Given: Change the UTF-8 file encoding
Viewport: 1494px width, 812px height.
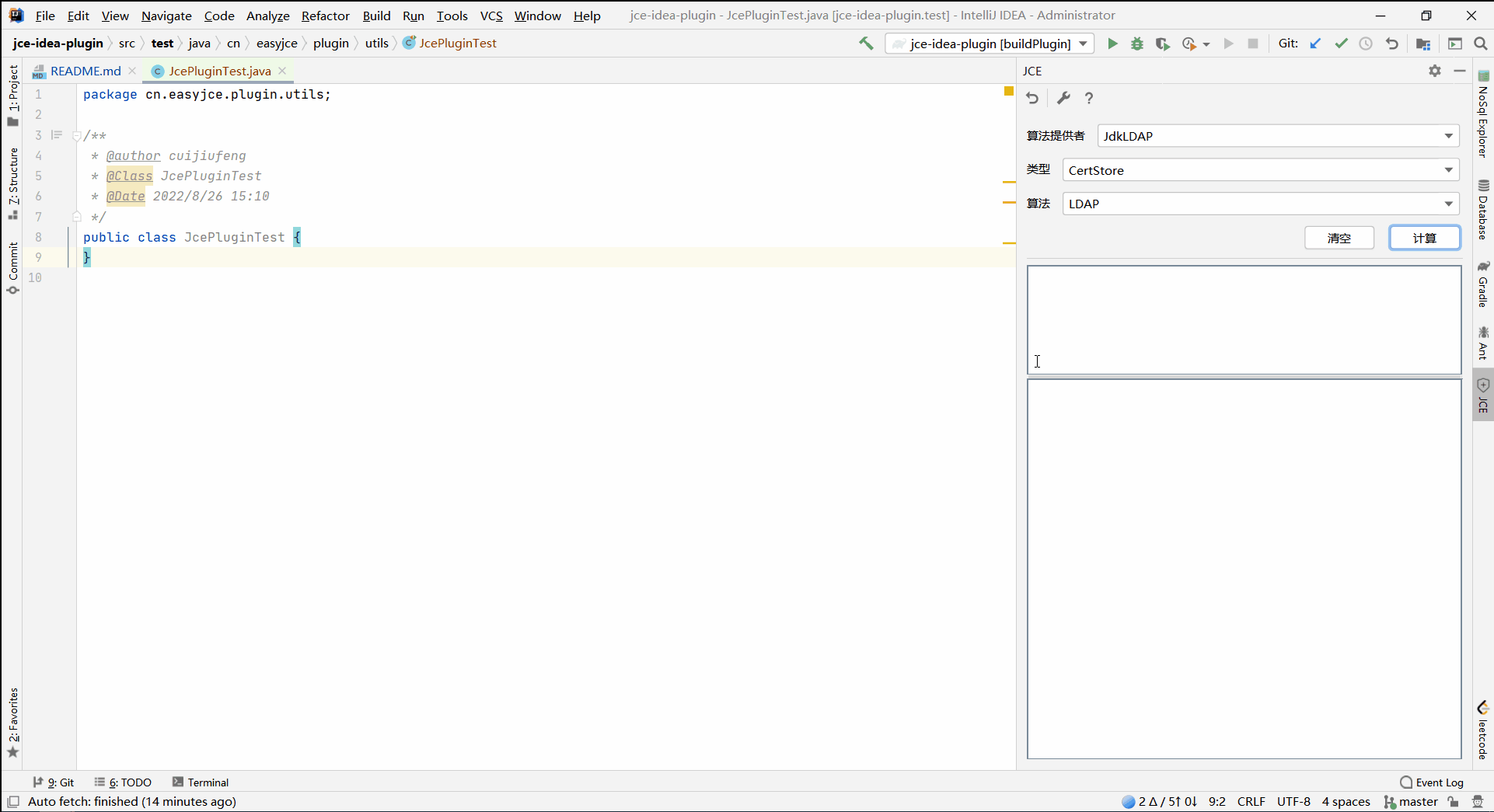Looking at the screenshot, I should click(1293, 802).
